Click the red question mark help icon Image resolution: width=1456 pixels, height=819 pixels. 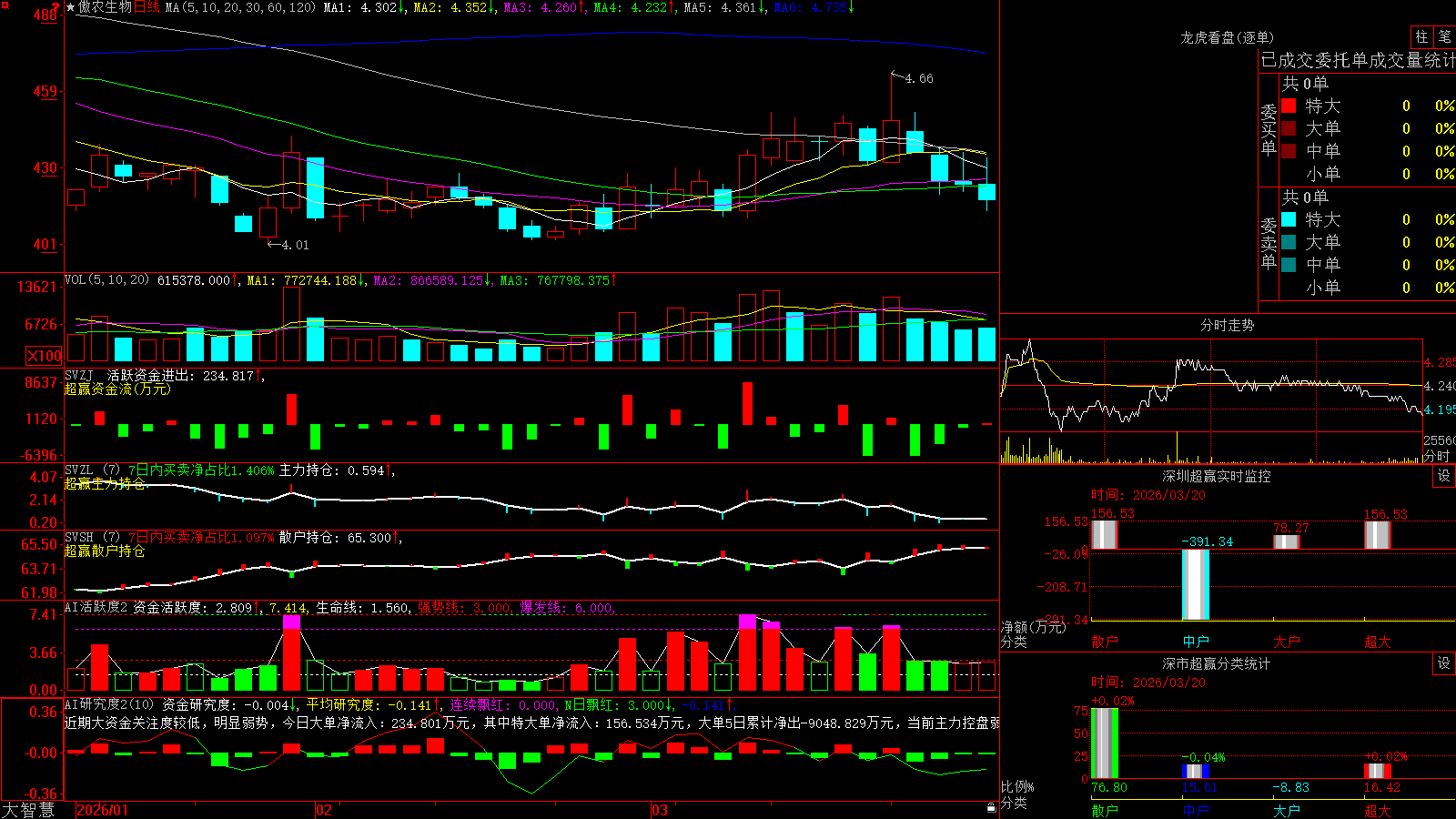click(55, 7)
